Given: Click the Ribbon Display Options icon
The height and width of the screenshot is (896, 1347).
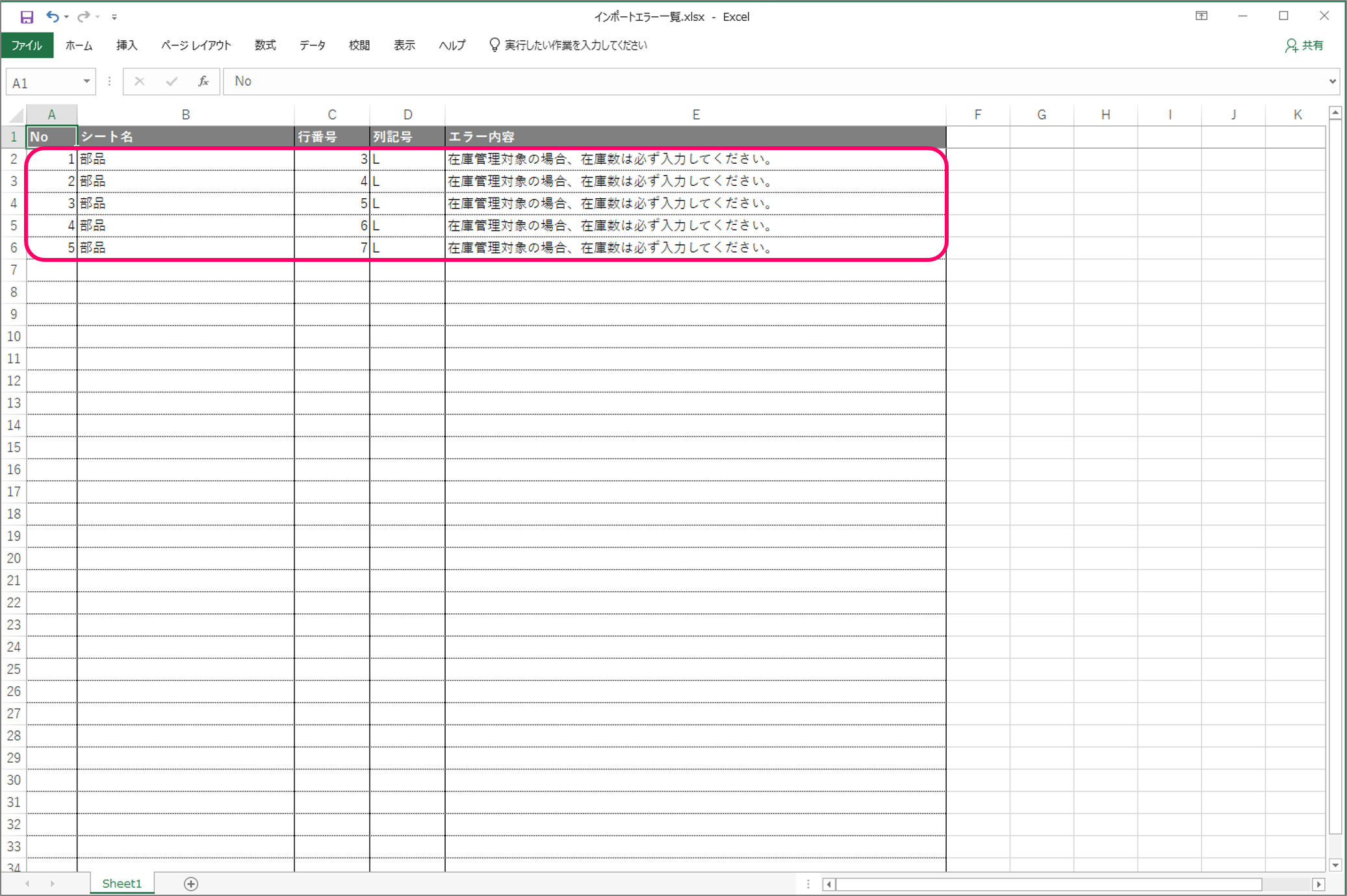Looking at the screenshot, I should click(x=1201, y=16).
